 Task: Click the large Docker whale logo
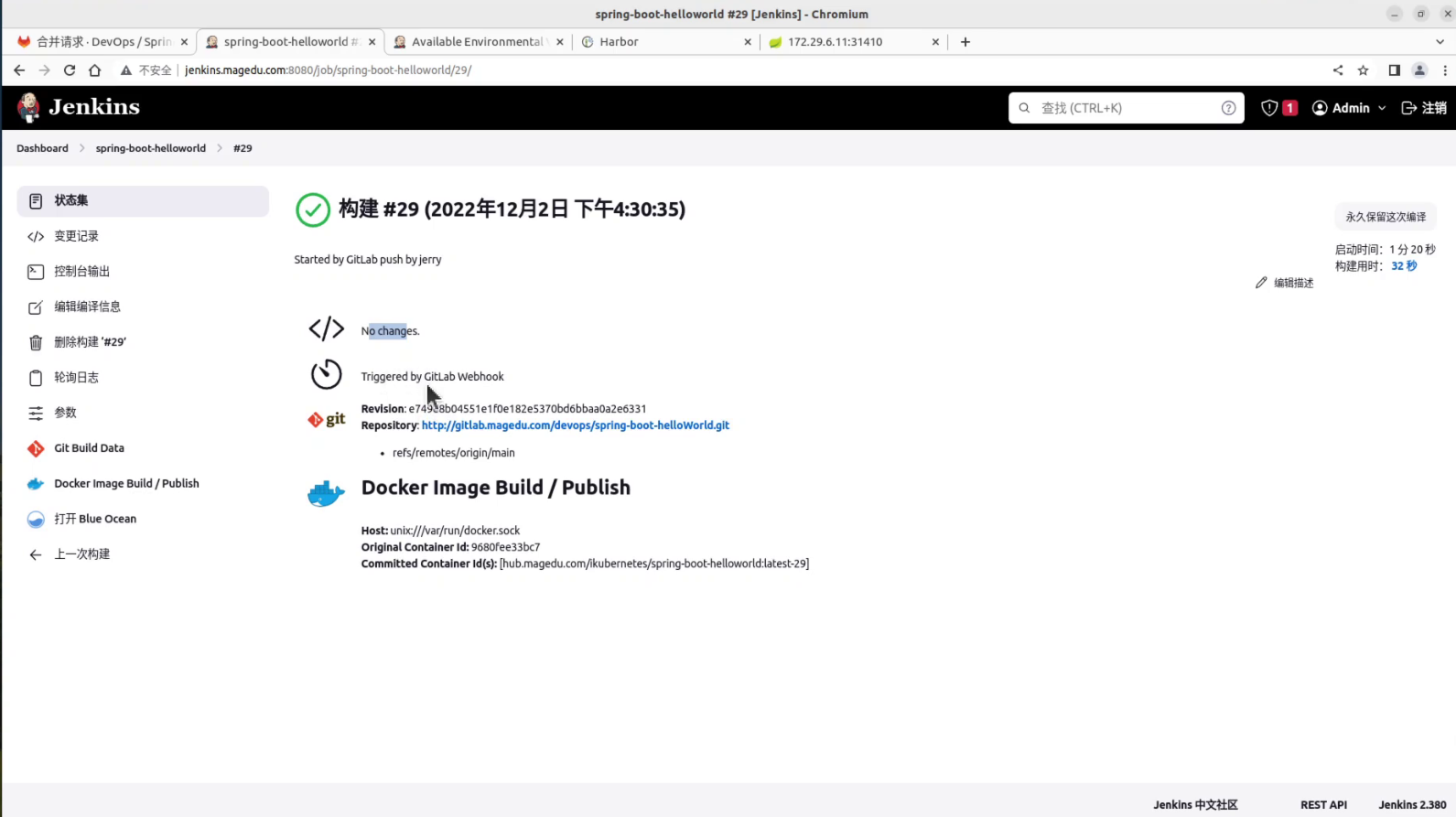click(x=326, y=494)
